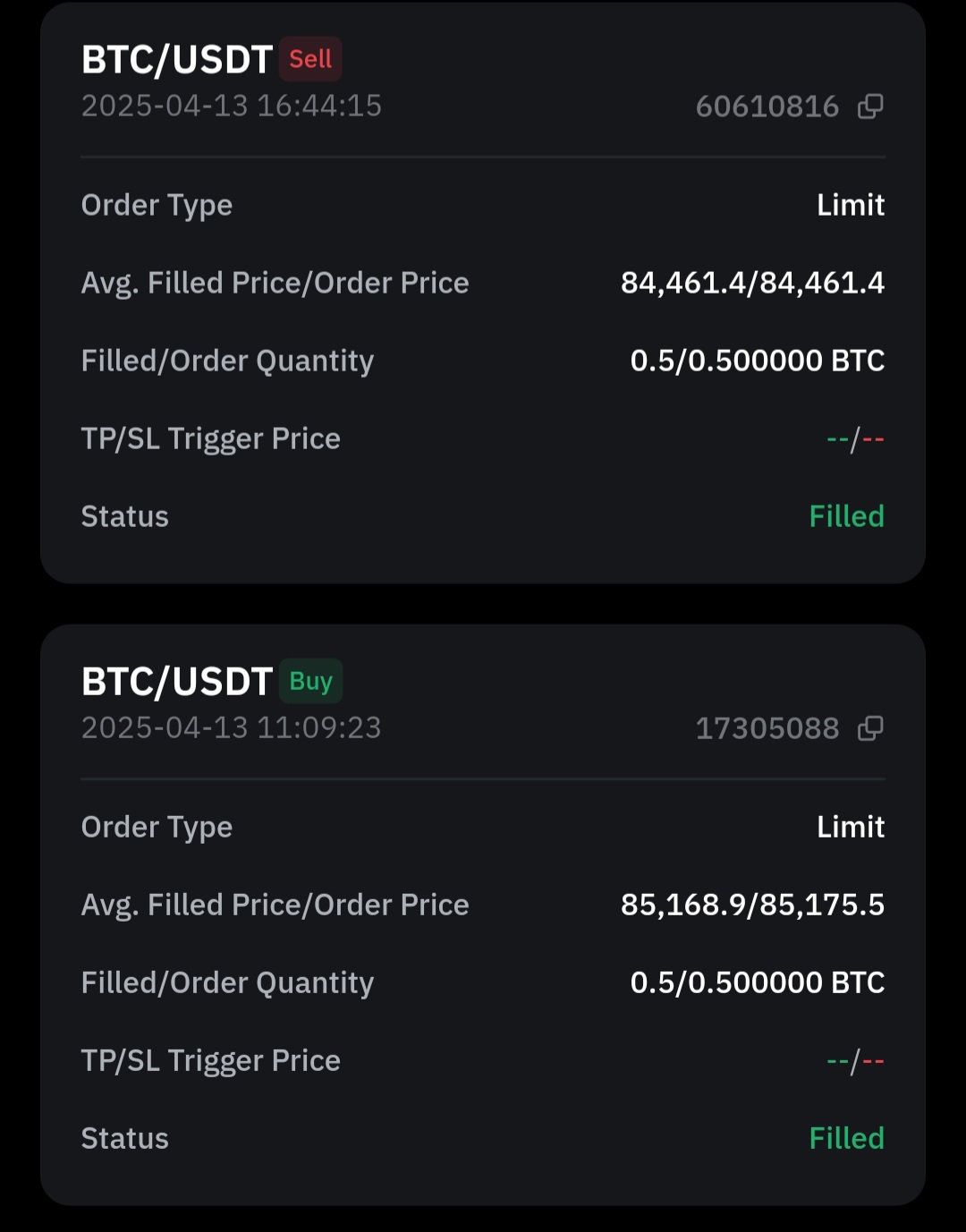The height and width of the screenshot is (1232, 966).
Task: Click Limit order type on Sell order
Action: (851, 205)
